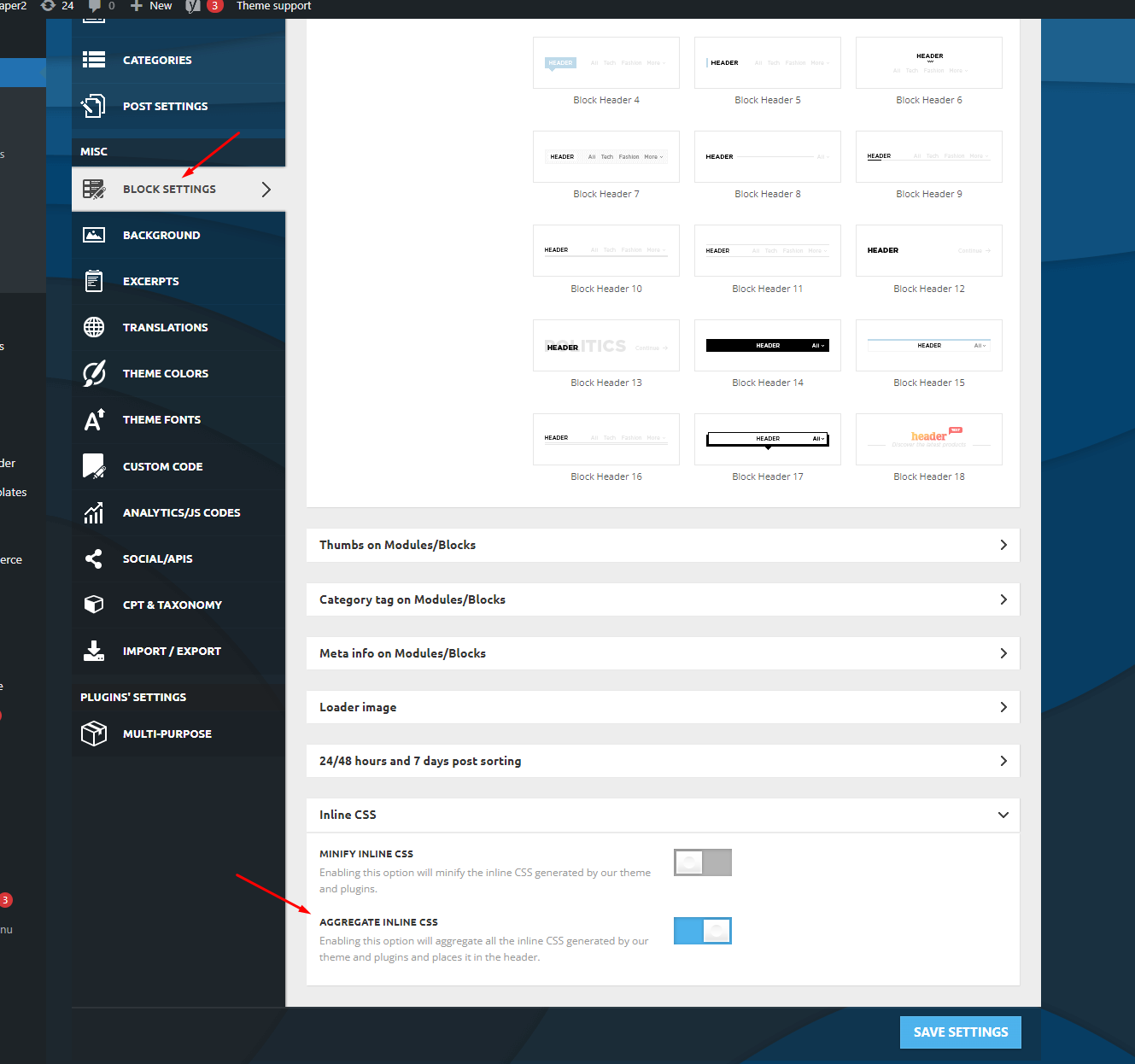Collapse the Inline CSS section

click(663, 815)
